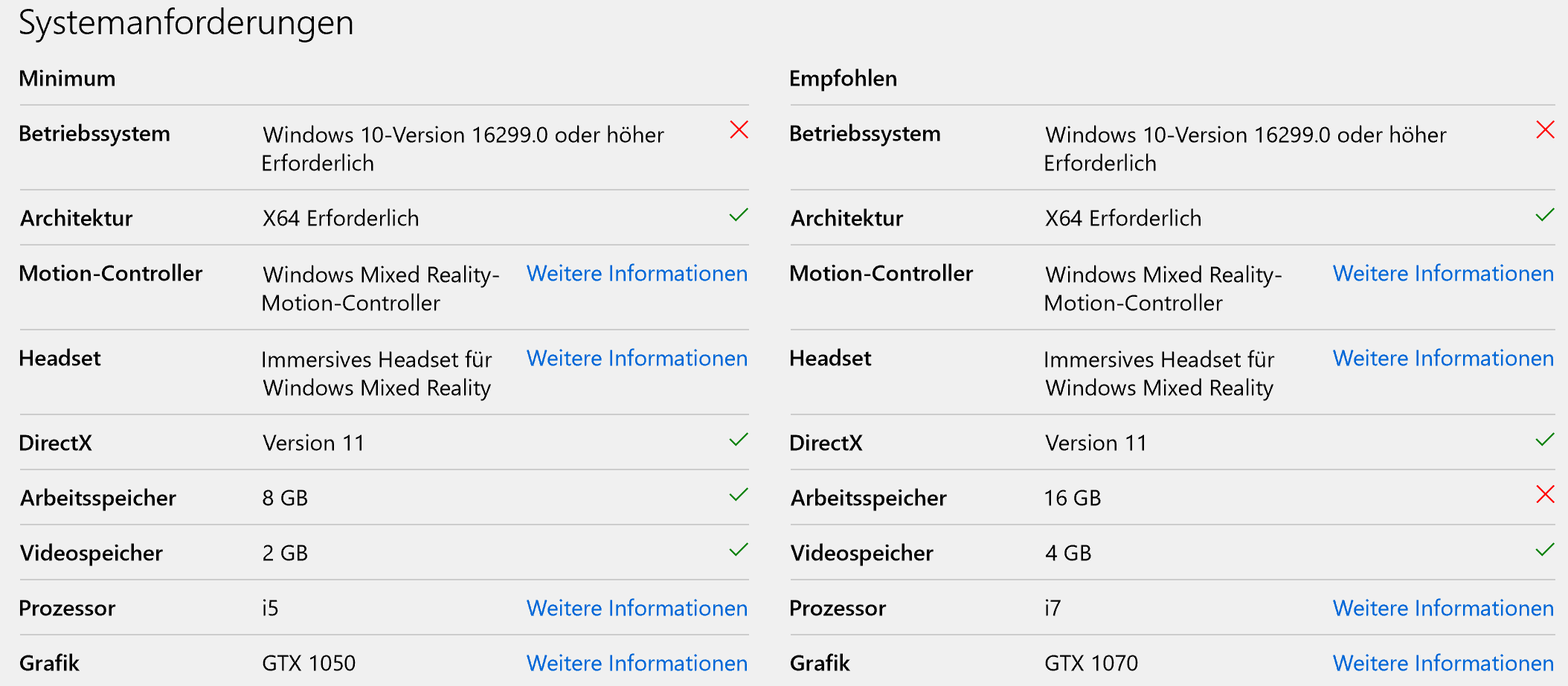
Task: Click green checkmark for Minimum Videospeicher 2 GB
Action: click(739, 551)
